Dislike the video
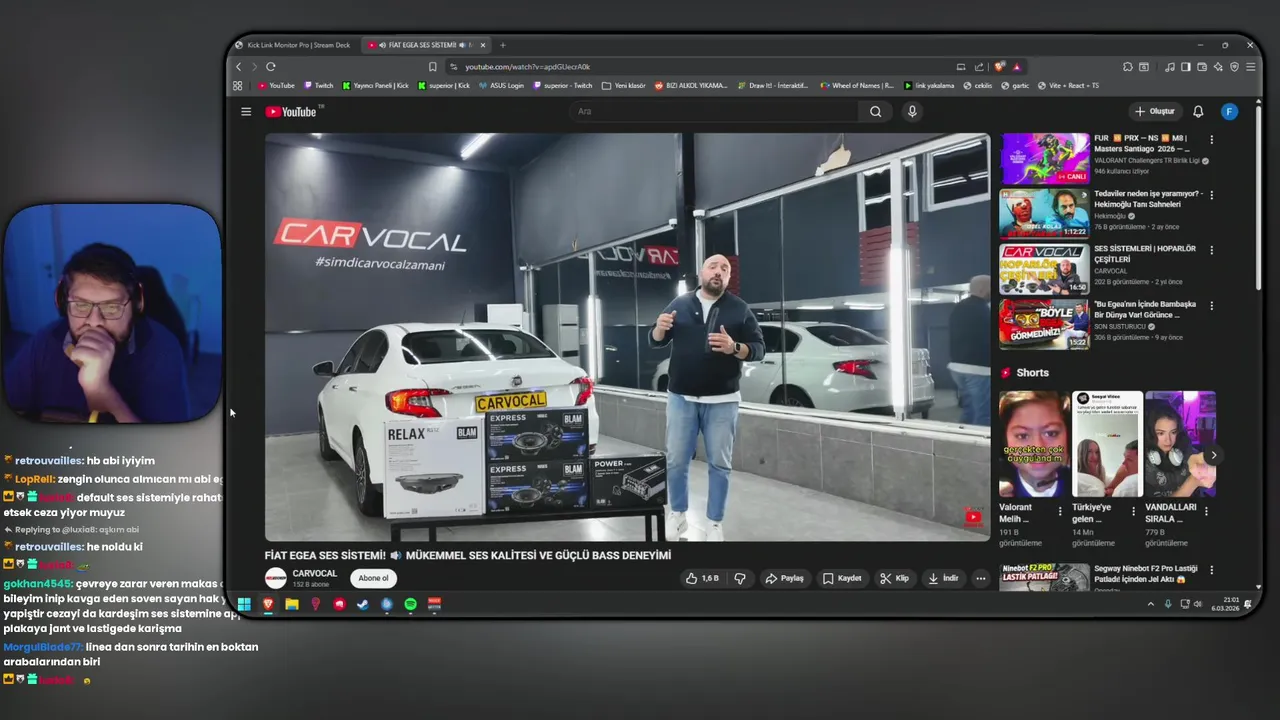The height and width of the screenshot is (720, 1280). [x=740, y=578]
